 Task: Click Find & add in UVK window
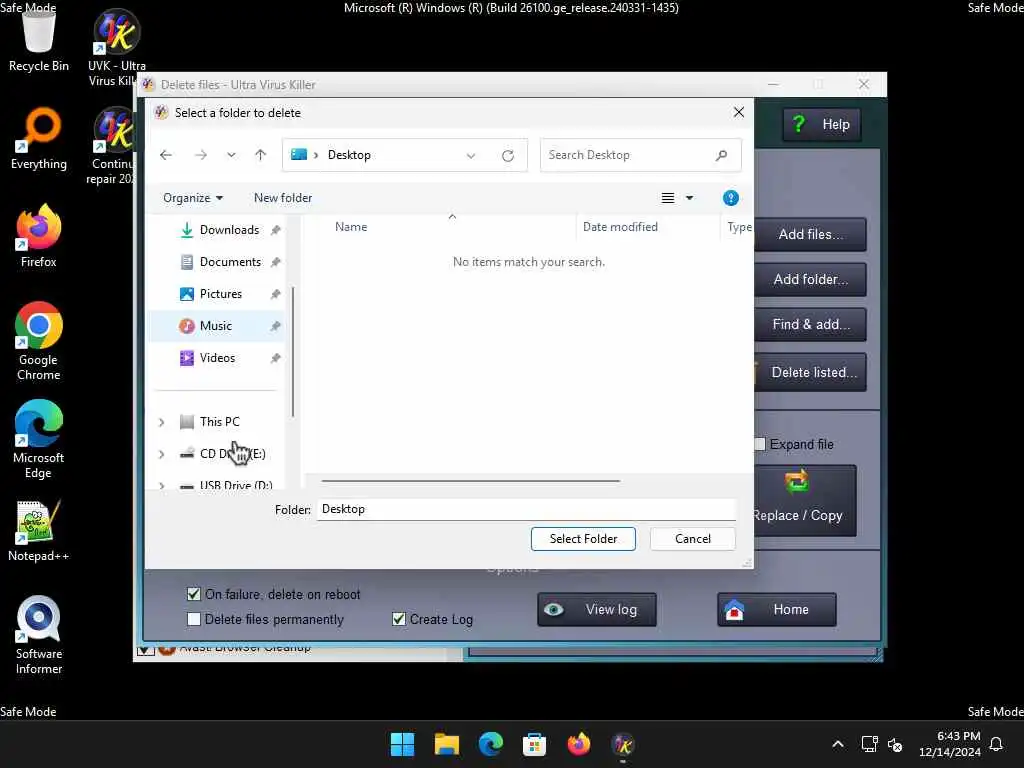810,325
